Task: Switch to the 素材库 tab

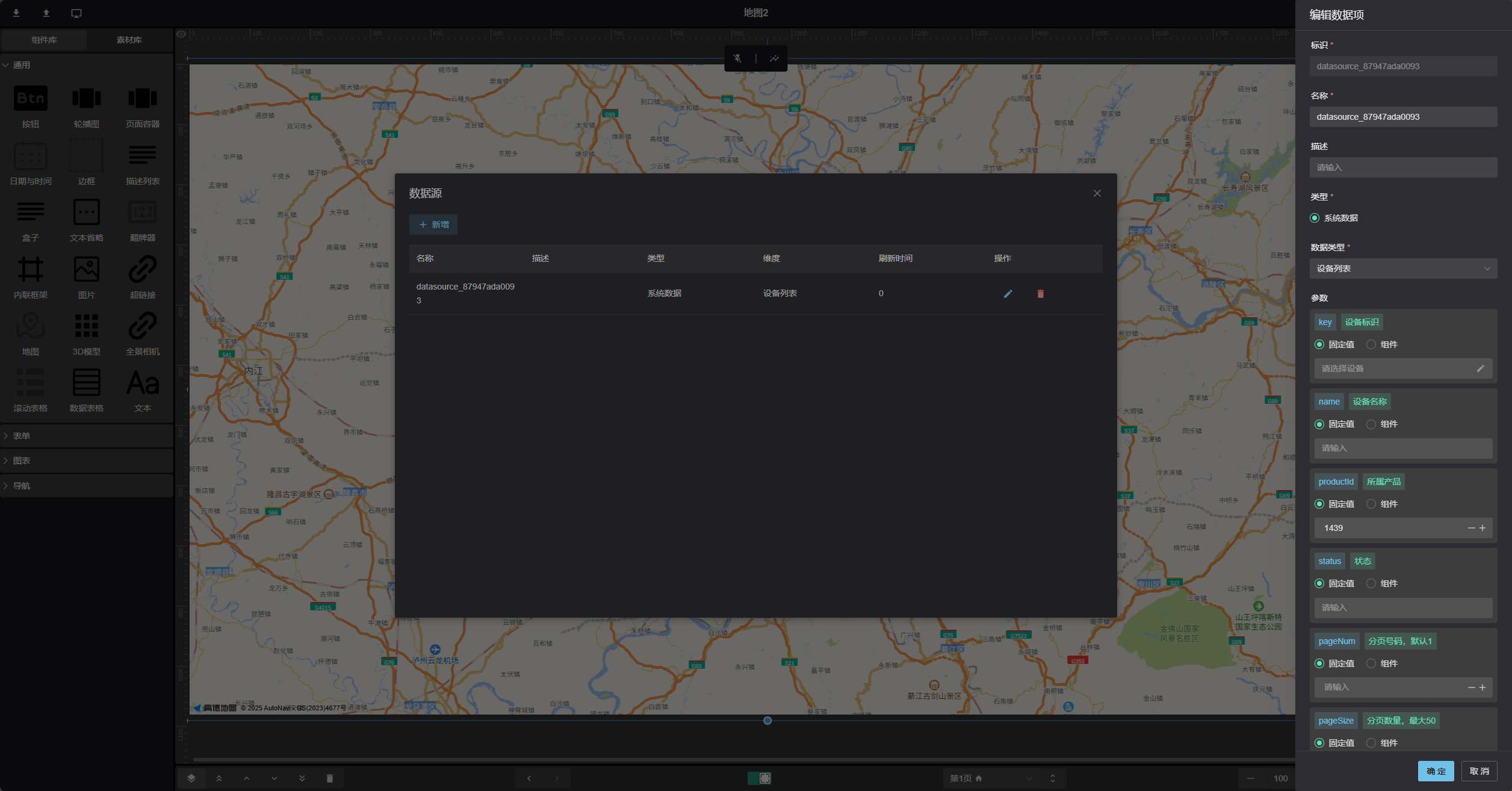Action: [129, 40]
